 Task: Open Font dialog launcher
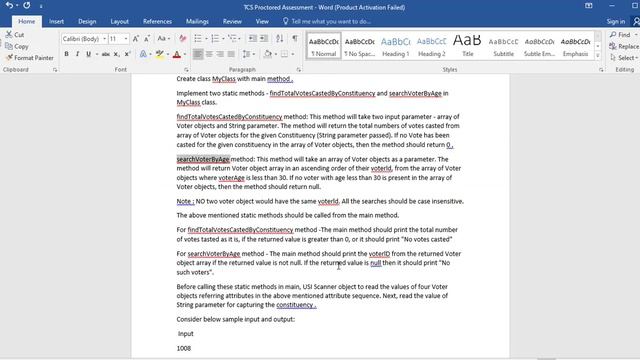coord(186,70)
